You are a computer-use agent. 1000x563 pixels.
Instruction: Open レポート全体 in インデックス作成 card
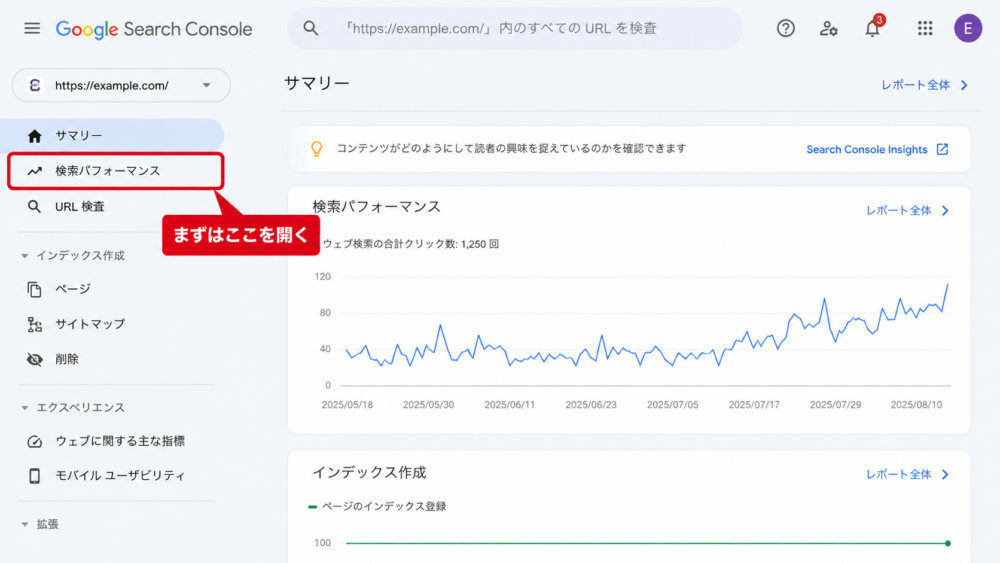899,474
